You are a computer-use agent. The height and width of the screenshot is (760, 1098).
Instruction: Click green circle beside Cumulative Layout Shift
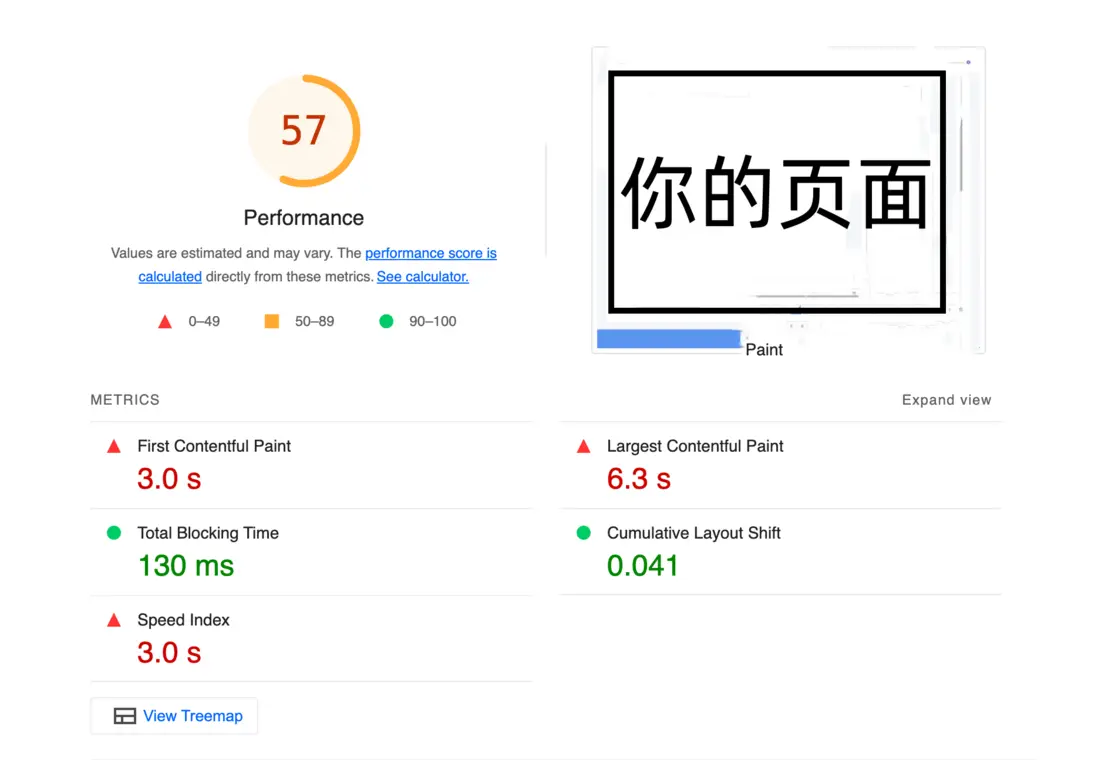pyautogui.click(x=583, y=533)
